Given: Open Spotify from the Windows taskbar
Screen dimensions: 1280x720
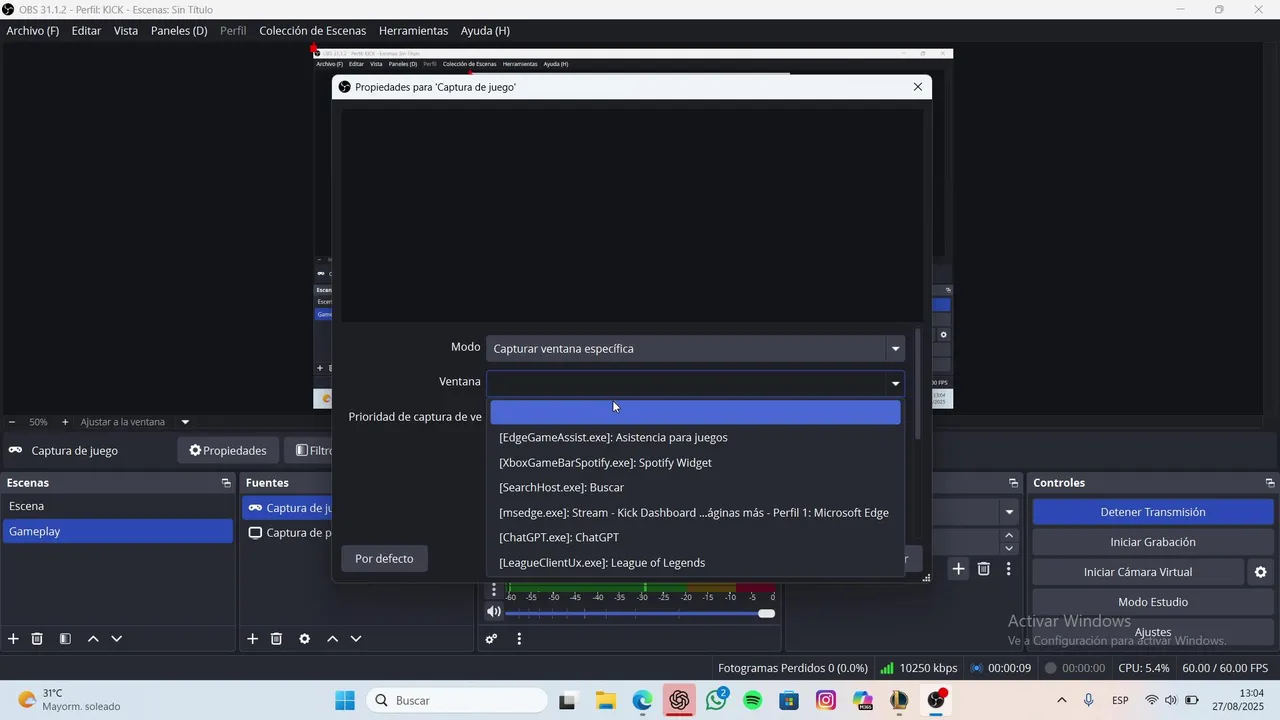Looking at the screenshot, I should point(752,700).
